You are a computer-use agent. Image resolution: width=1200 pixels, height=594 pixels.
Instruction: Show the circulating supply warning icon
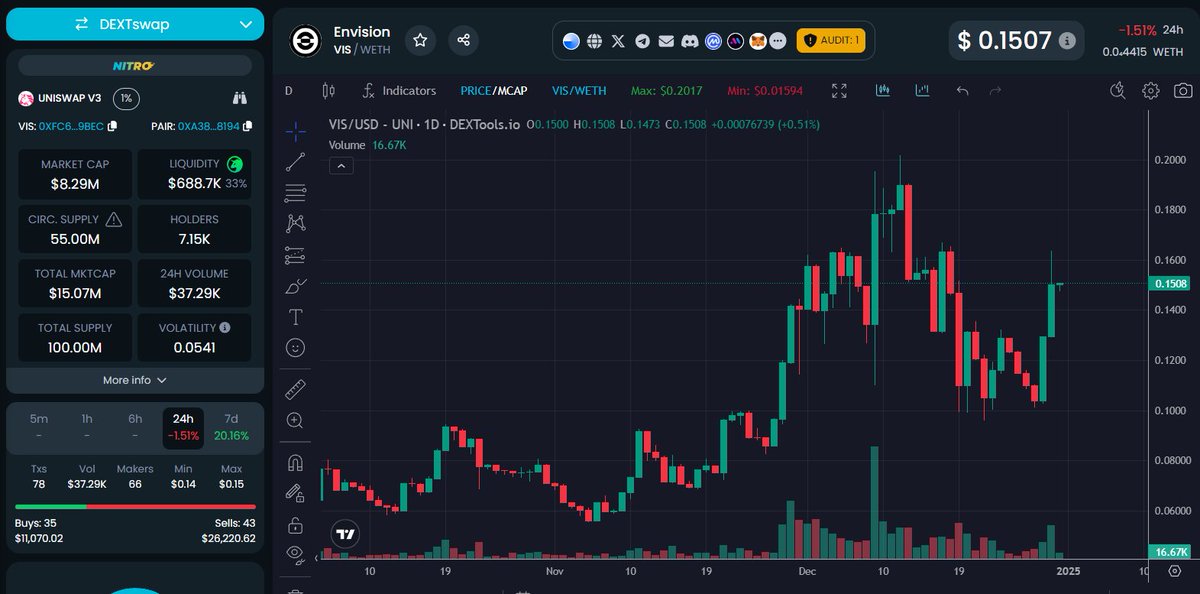[x=114, y=219]
